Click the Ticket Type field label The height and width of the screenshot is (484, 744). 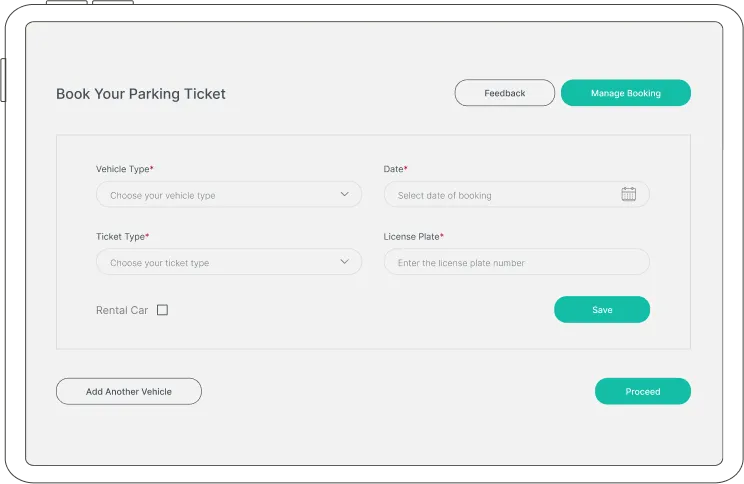120,237
